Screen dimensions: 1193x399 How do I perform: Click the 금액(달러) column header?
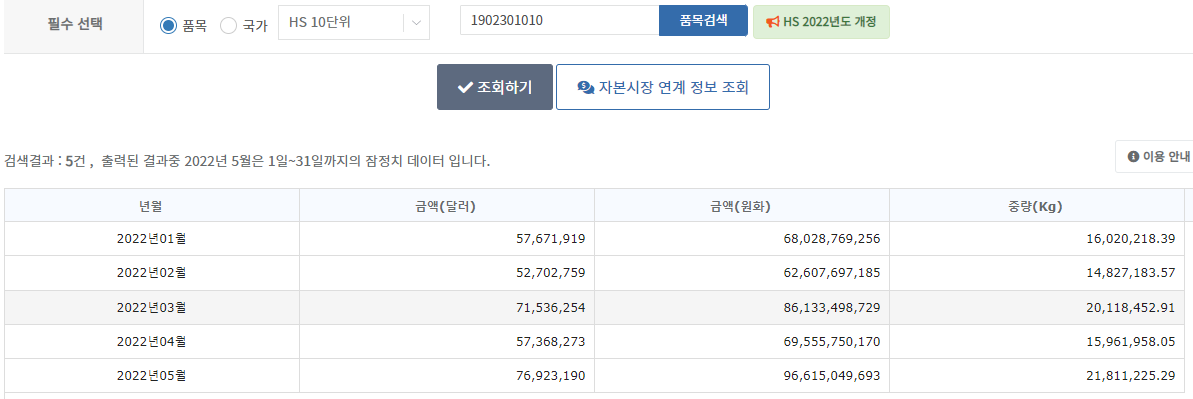point(447,206)
